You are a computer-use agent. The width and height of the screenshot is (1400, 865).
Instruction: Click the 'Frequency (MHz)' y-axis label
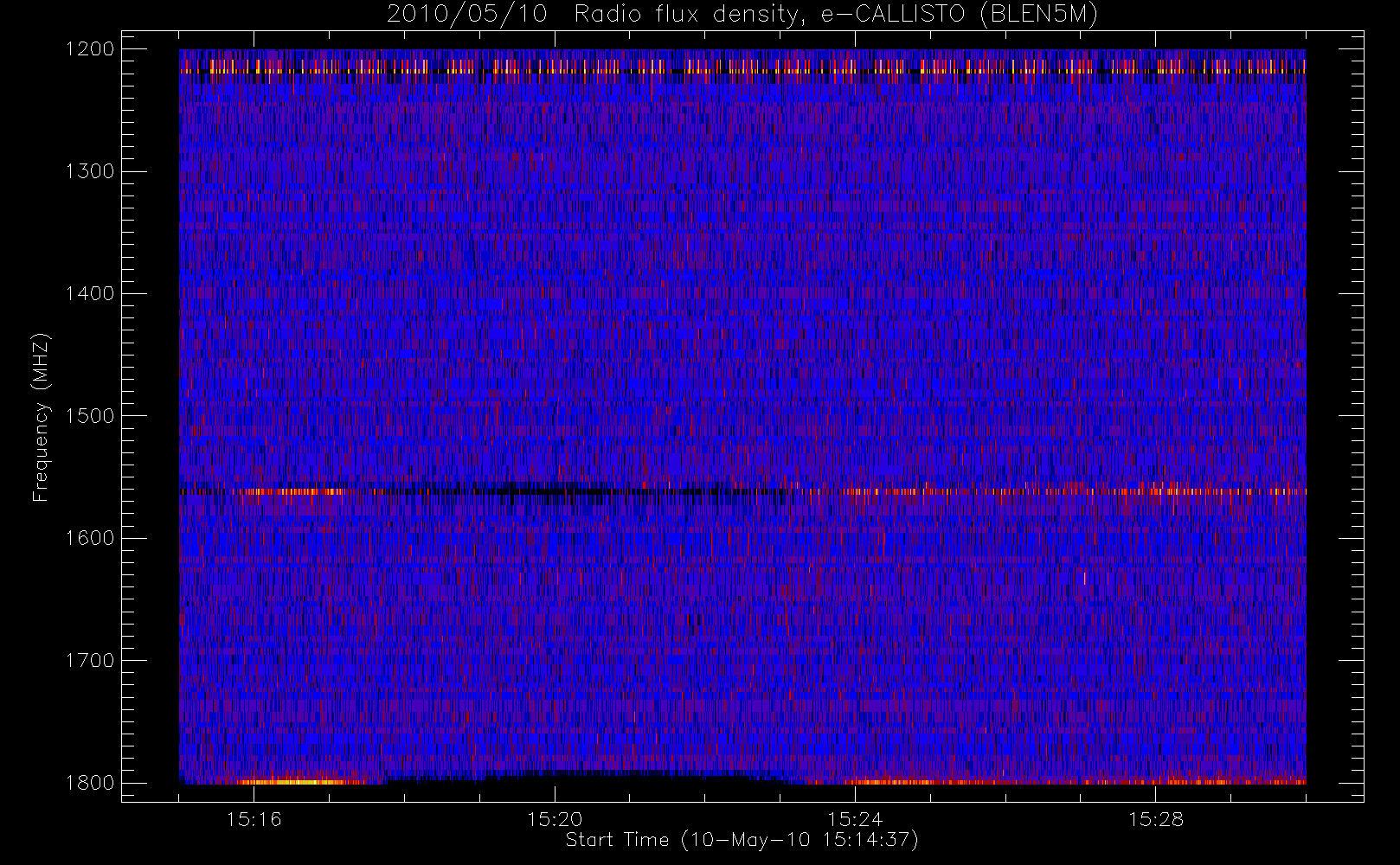41,417
